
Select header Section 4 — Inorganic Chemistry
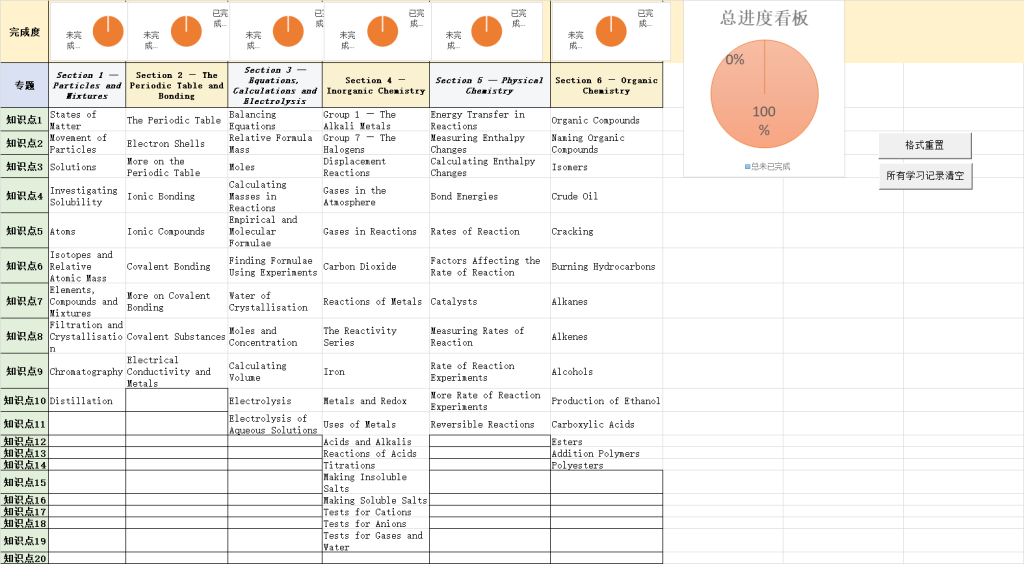tap(376, 86)
